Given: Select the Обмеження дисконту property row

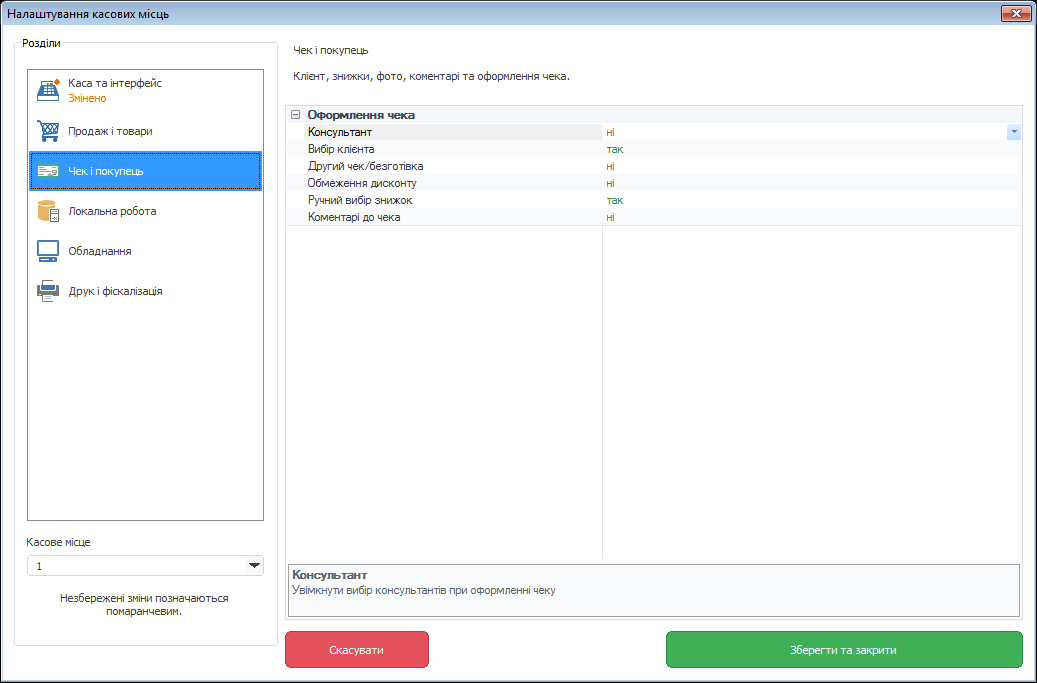Looking at the screenshot, I should (x=654, y=183).
